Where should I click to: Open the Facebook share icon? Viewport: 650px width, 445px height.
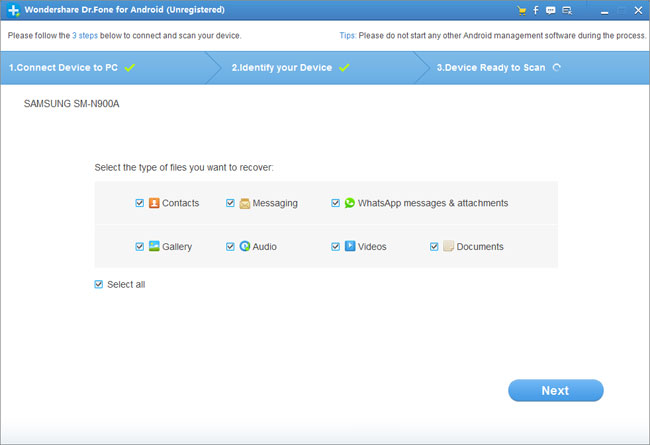coord(536,10)
